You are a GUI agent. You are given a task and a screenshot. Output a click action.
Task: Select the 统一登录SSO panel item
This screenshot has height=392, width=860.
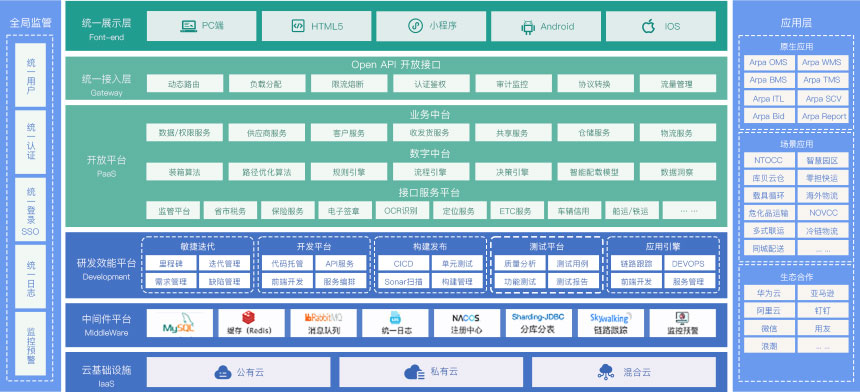(x=31, y=211)
